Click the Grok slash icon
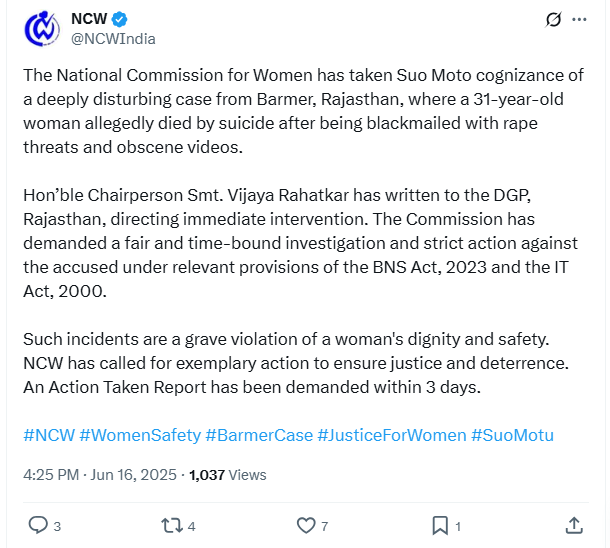The image size is (610, 548). pyautogui.click(x=553, y=19)
